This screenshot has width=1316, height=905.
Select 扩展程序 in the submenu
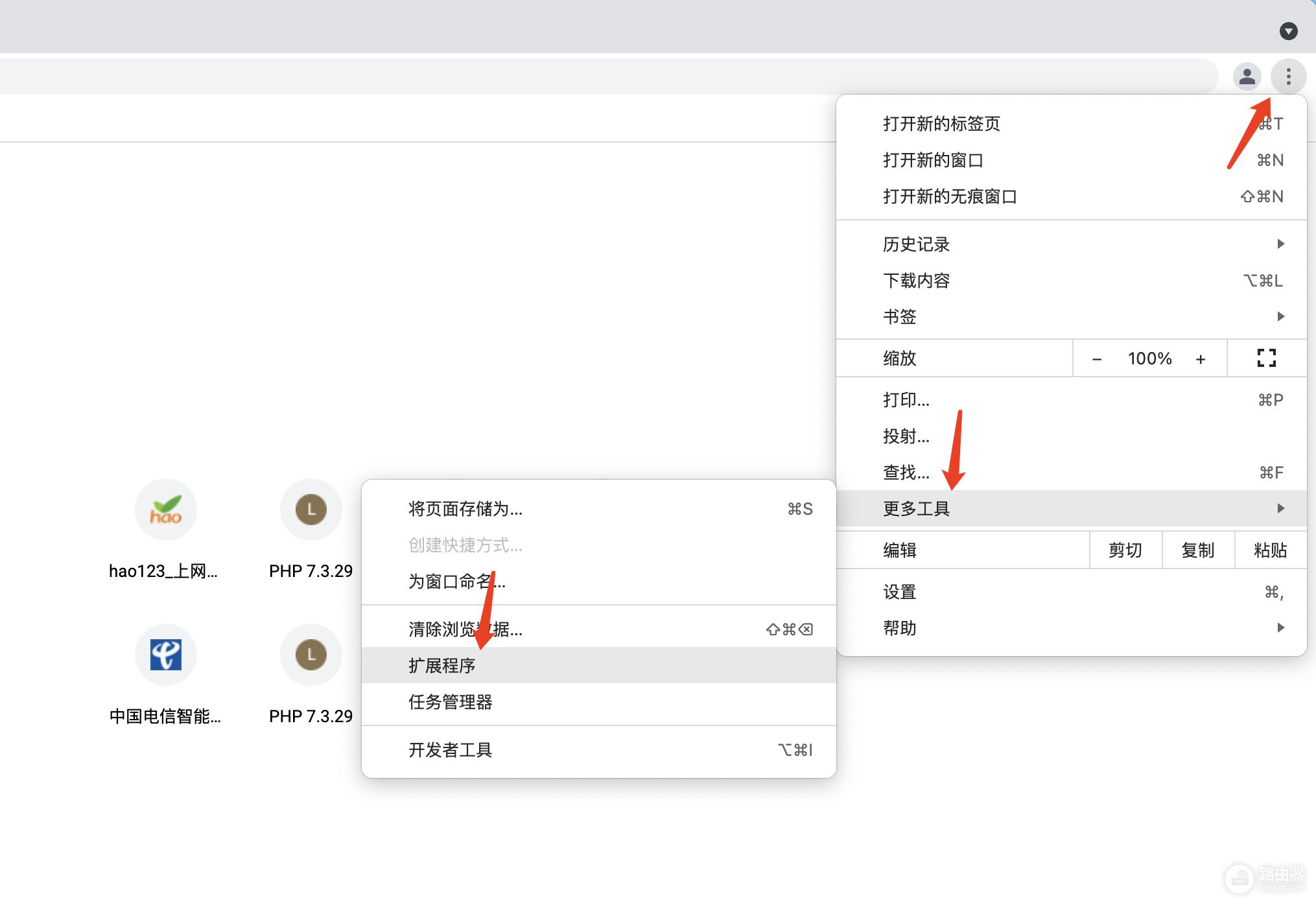click(442, 665)
